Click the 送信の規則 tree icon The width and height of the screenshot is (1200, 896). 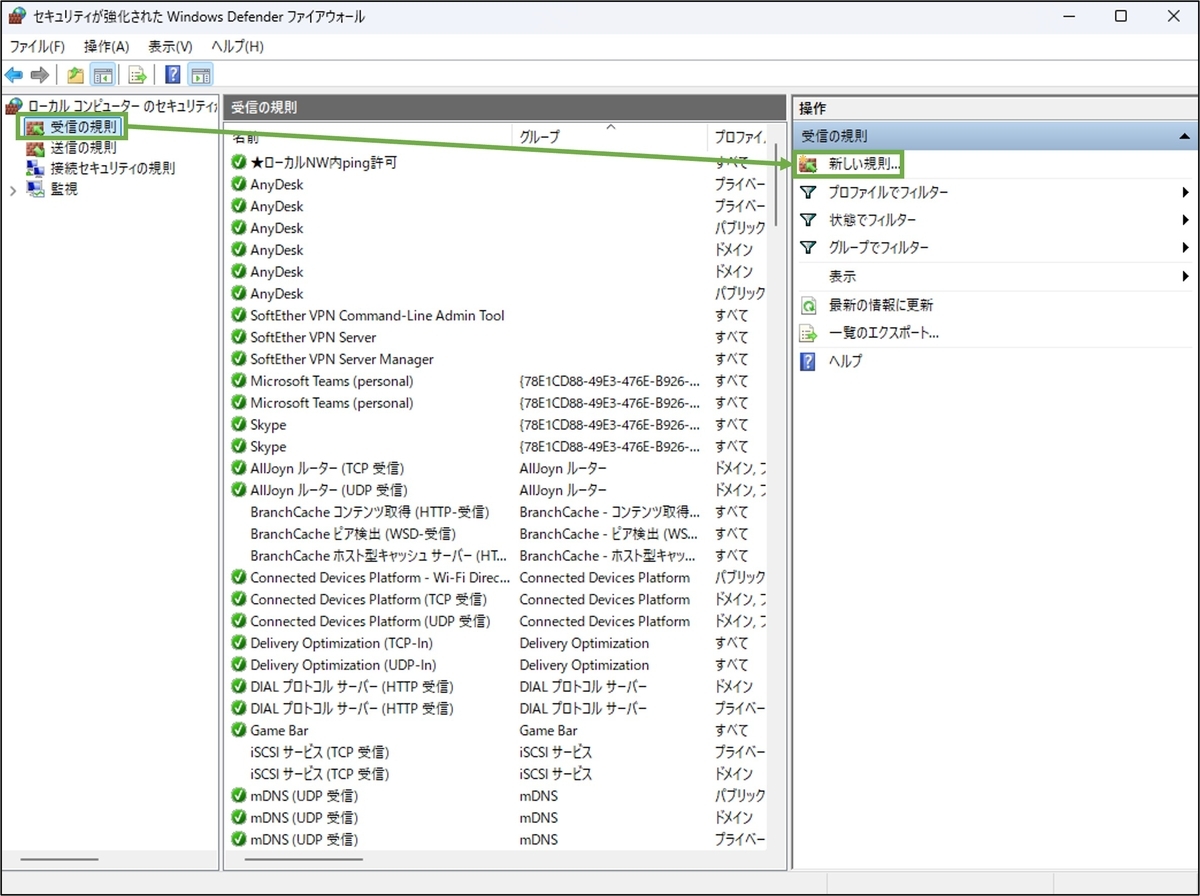click(35, 148)
